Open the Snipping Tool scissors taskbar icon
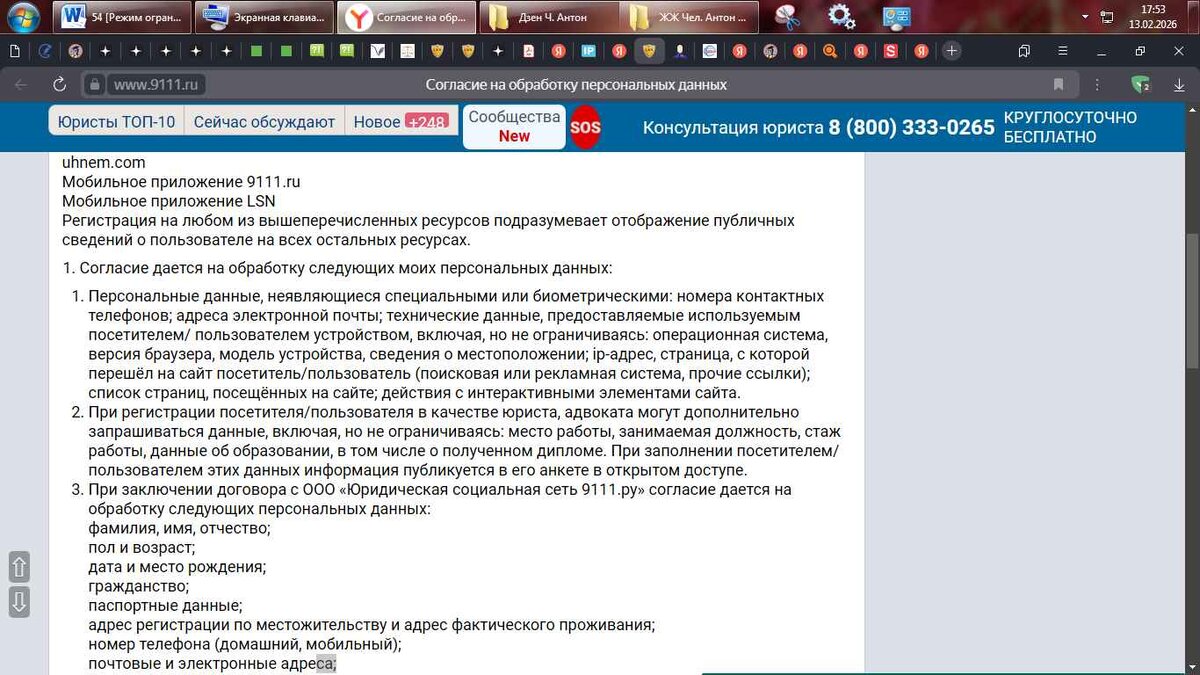Image resolution: width=1200 pixels, height=675 pixels. click(x=787, y=17)
